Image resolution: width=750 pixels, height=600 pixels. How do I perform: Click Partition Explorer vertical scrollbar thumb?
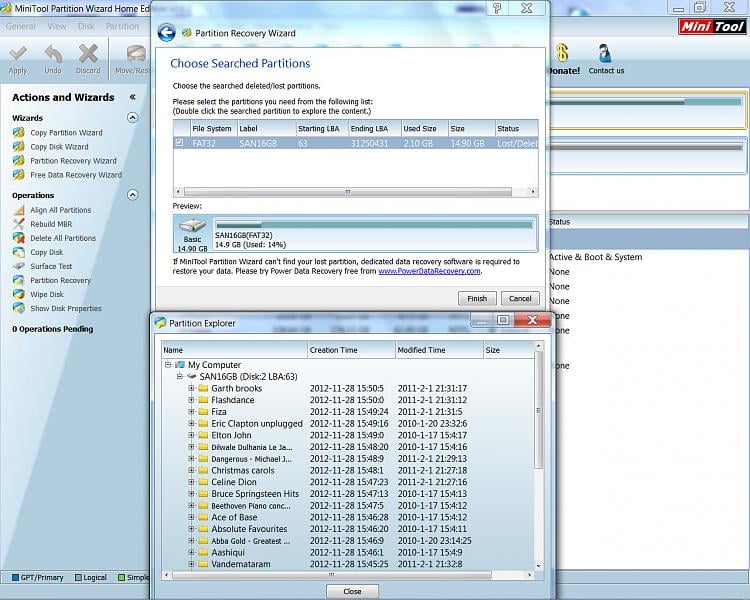[538, 410]
